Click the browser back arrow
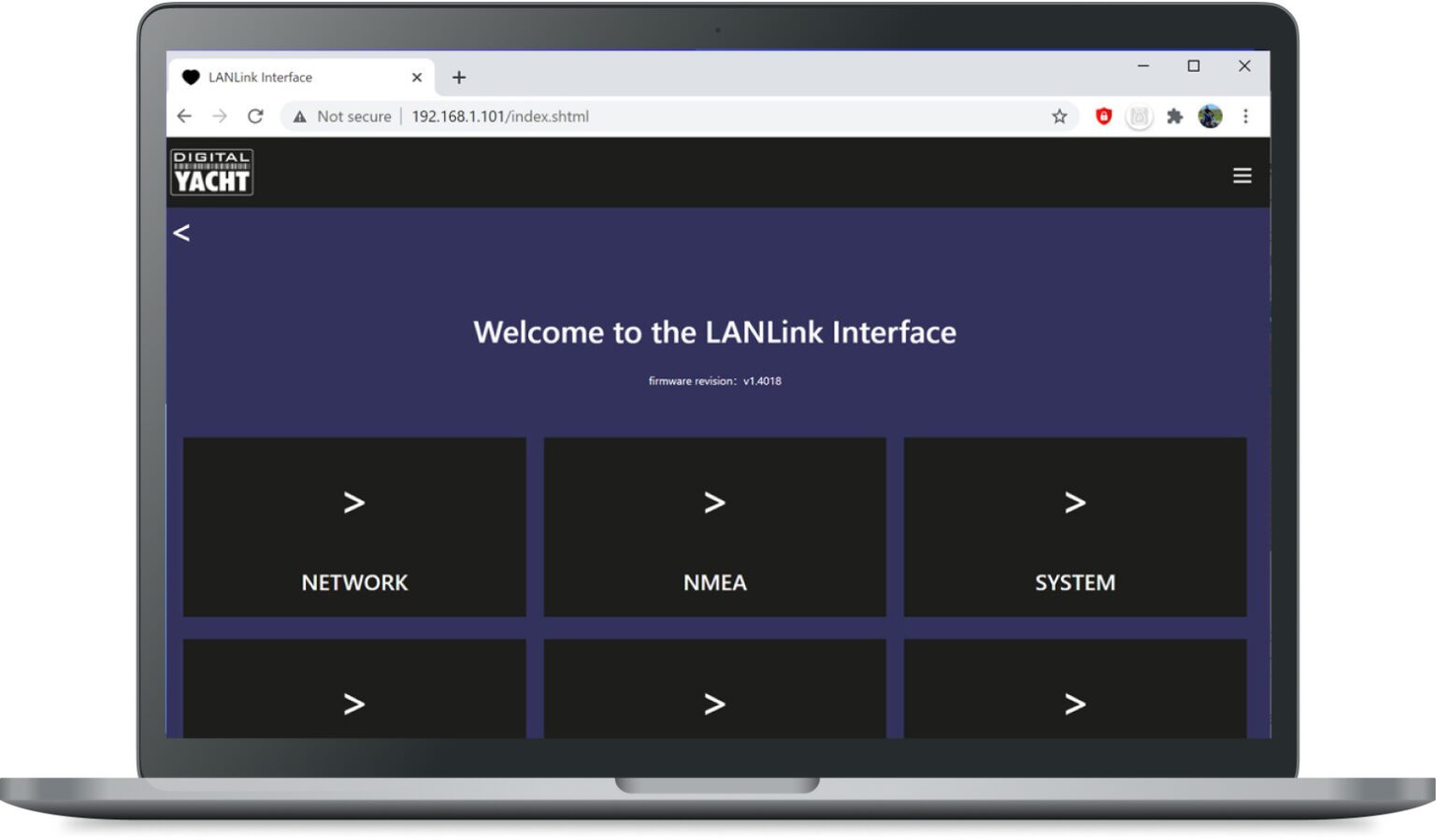Image resolution: width=1436 pixels, height=840 pixels. (184, 116)
